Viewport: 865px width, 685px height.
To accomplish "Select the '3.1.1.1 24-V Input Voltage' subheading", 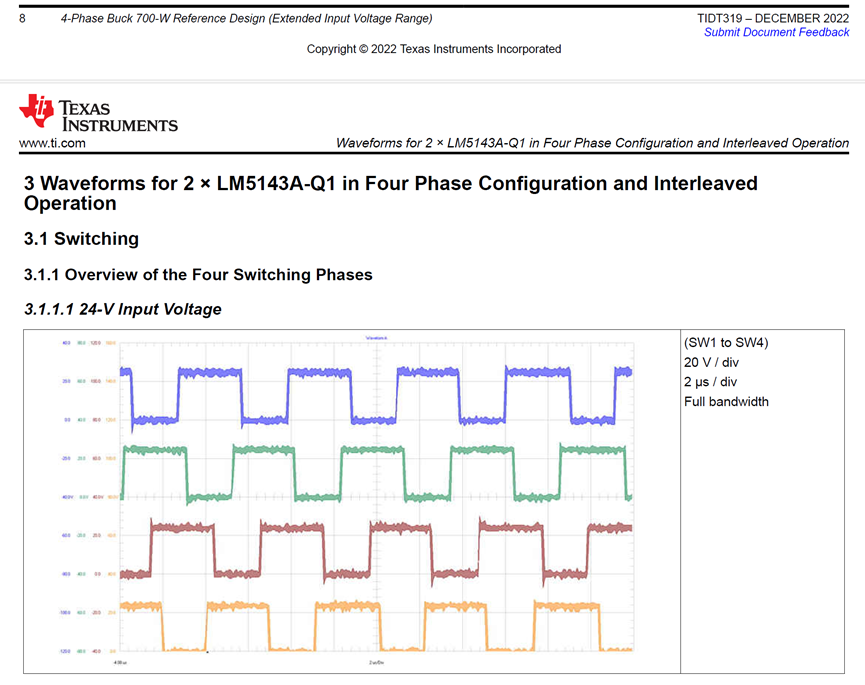I will (x=122, y=309).
